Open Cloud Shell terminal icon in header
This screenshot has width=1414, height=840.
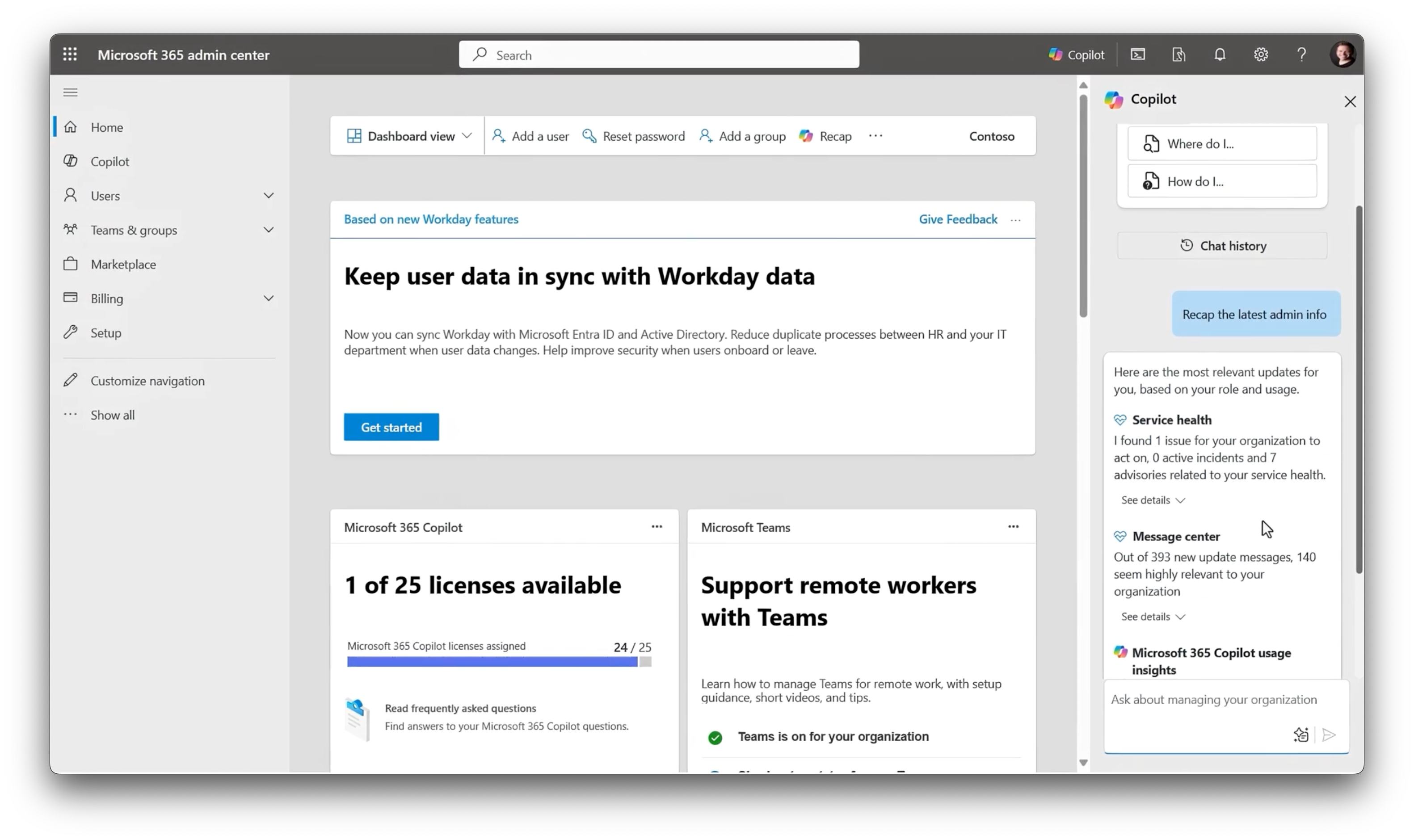(x=1138, y=55)
